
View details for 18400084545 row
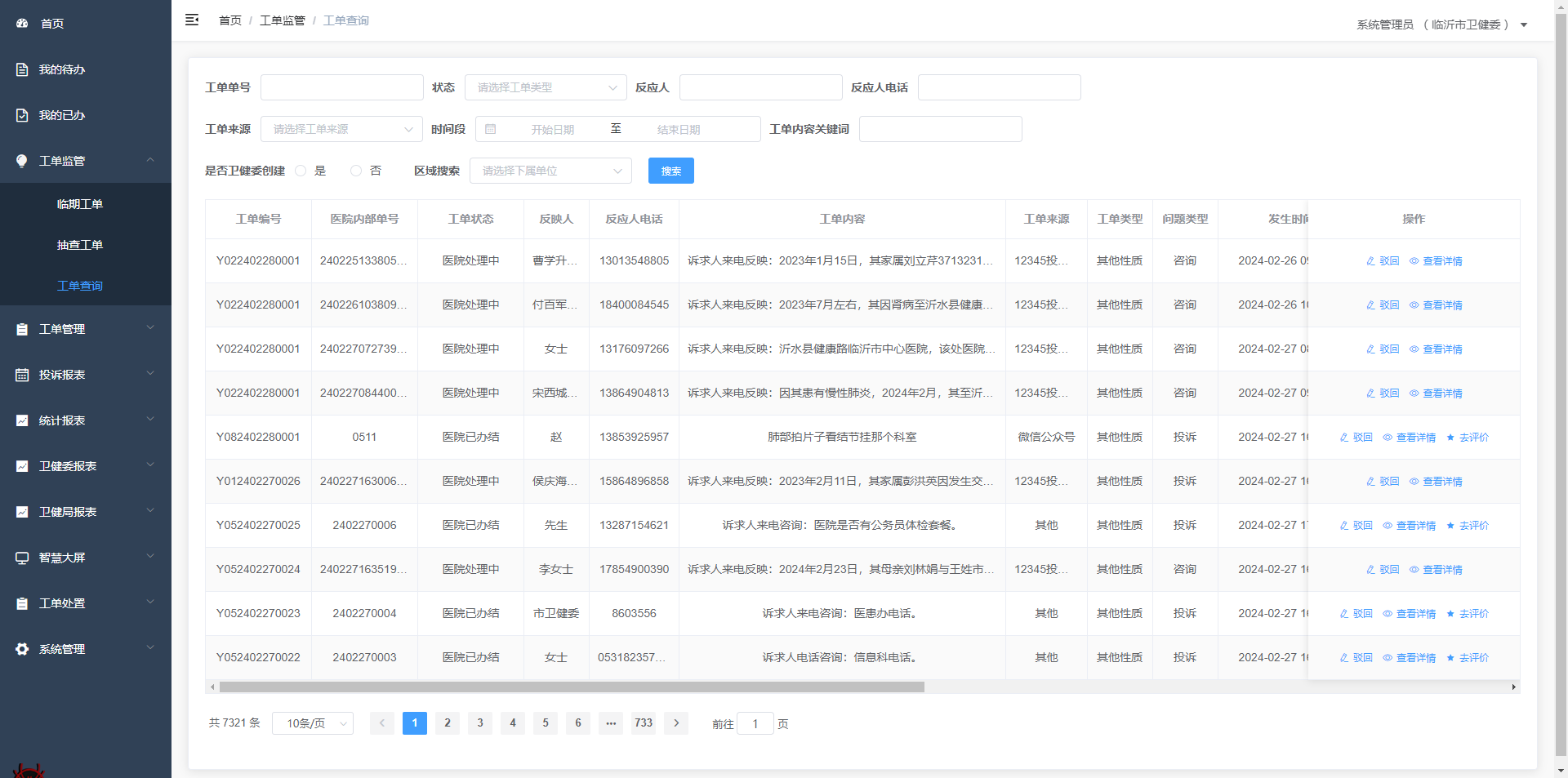point(1436,305)
